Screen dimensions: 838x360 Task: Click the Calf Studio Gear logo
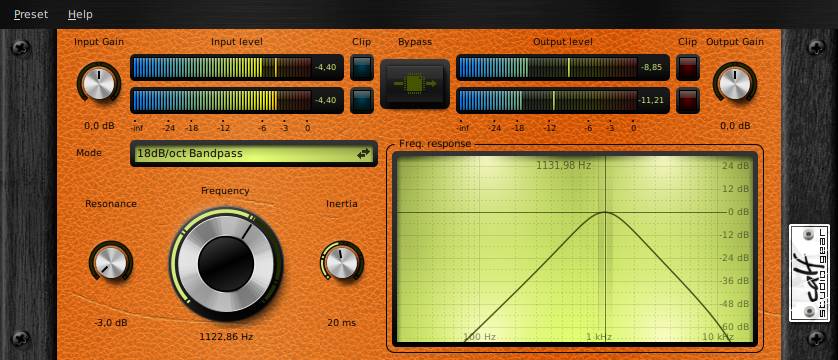809,273
